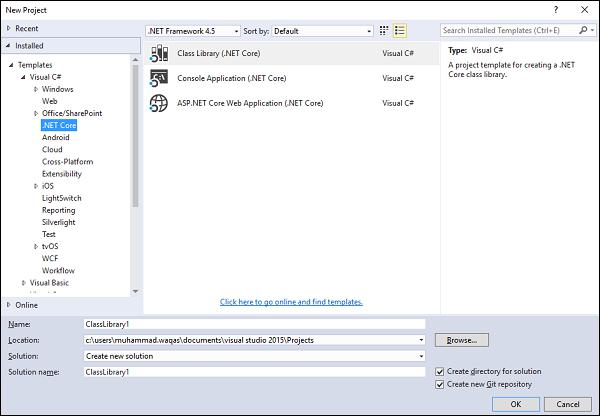This screenshot has width=600, height=416.
Task: Open the go online and find templates link
Action: pyautogui.click(x=291, y=302)
